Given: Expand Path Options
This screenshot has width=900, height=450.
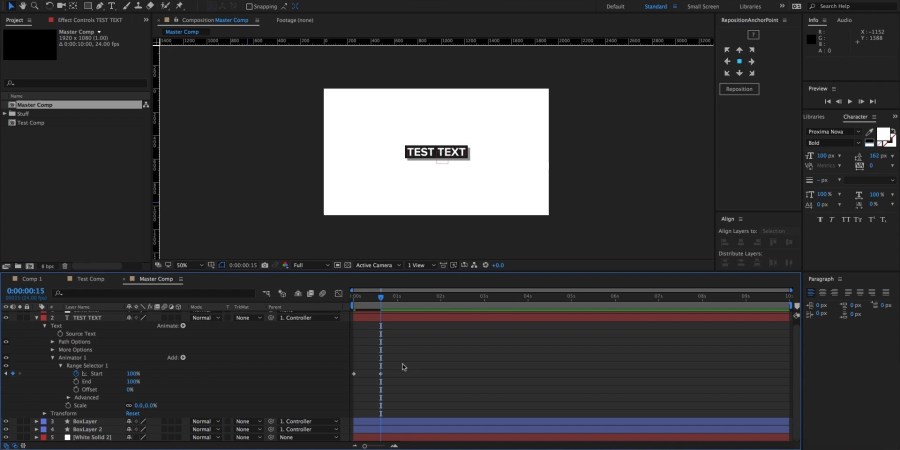Looking at the screenshot, I should coord(53,342).
